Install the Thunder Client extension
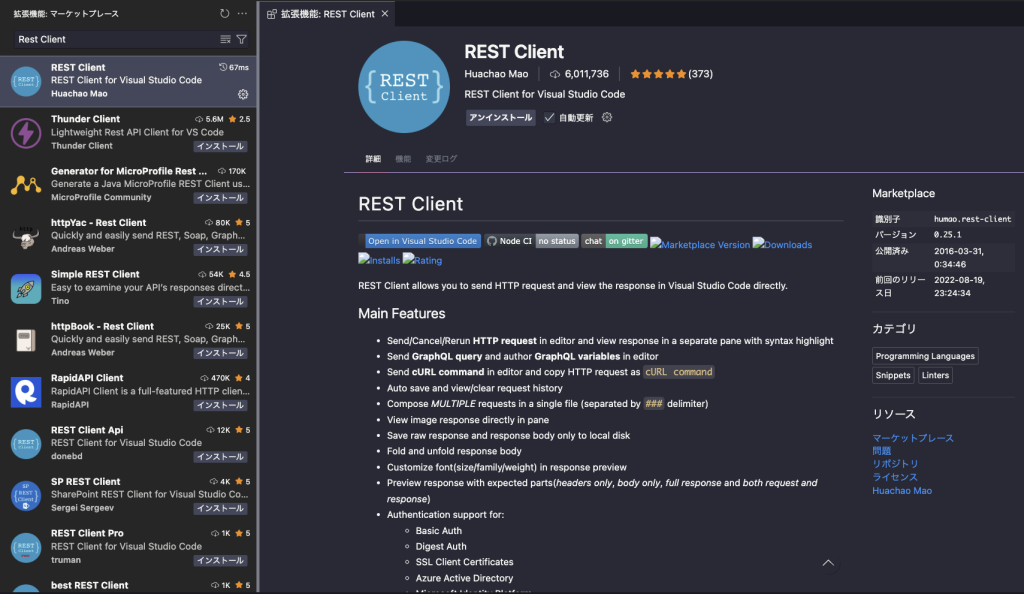 coord(220,146)
